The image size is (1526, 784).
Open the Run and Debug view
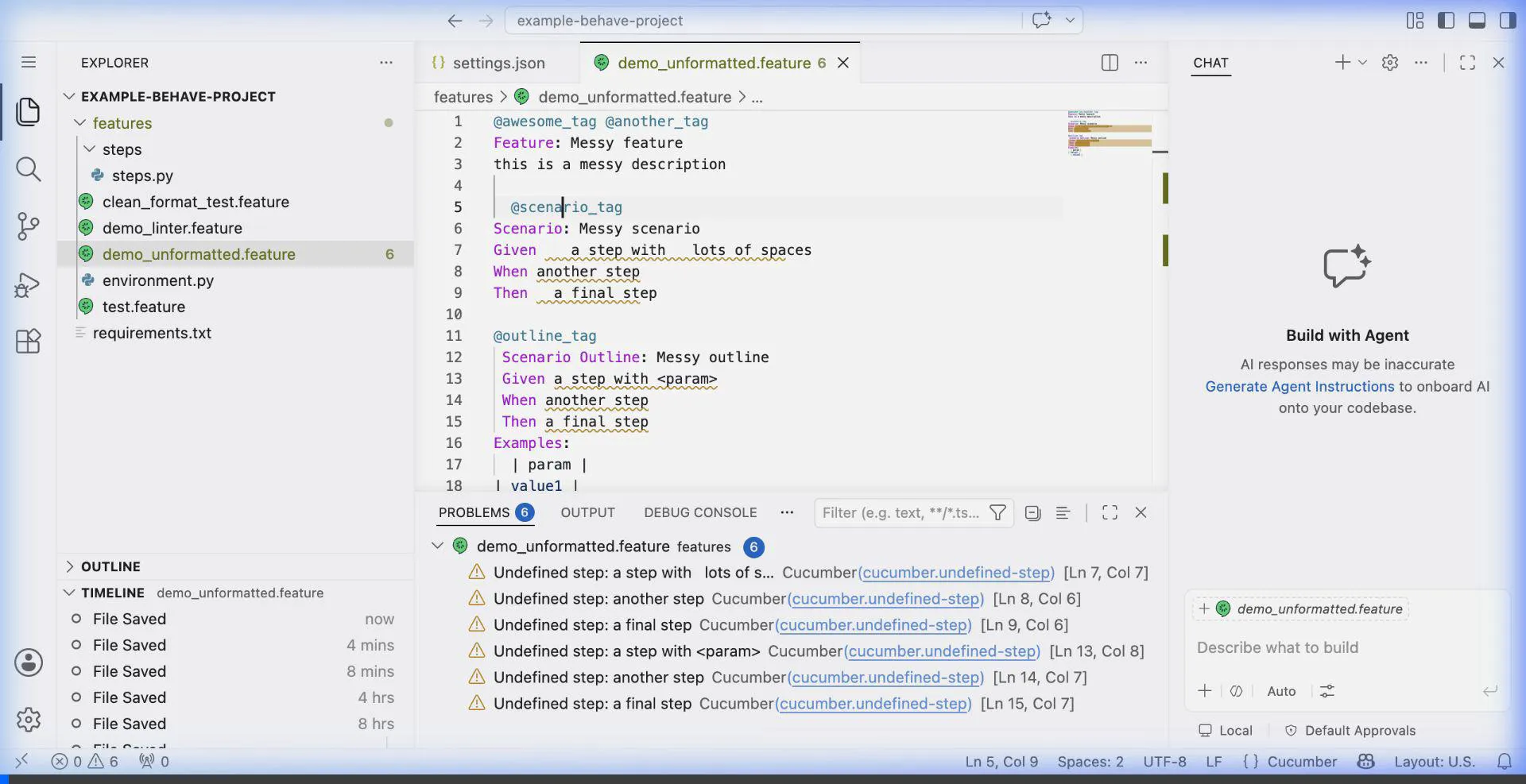click(29, 284)
